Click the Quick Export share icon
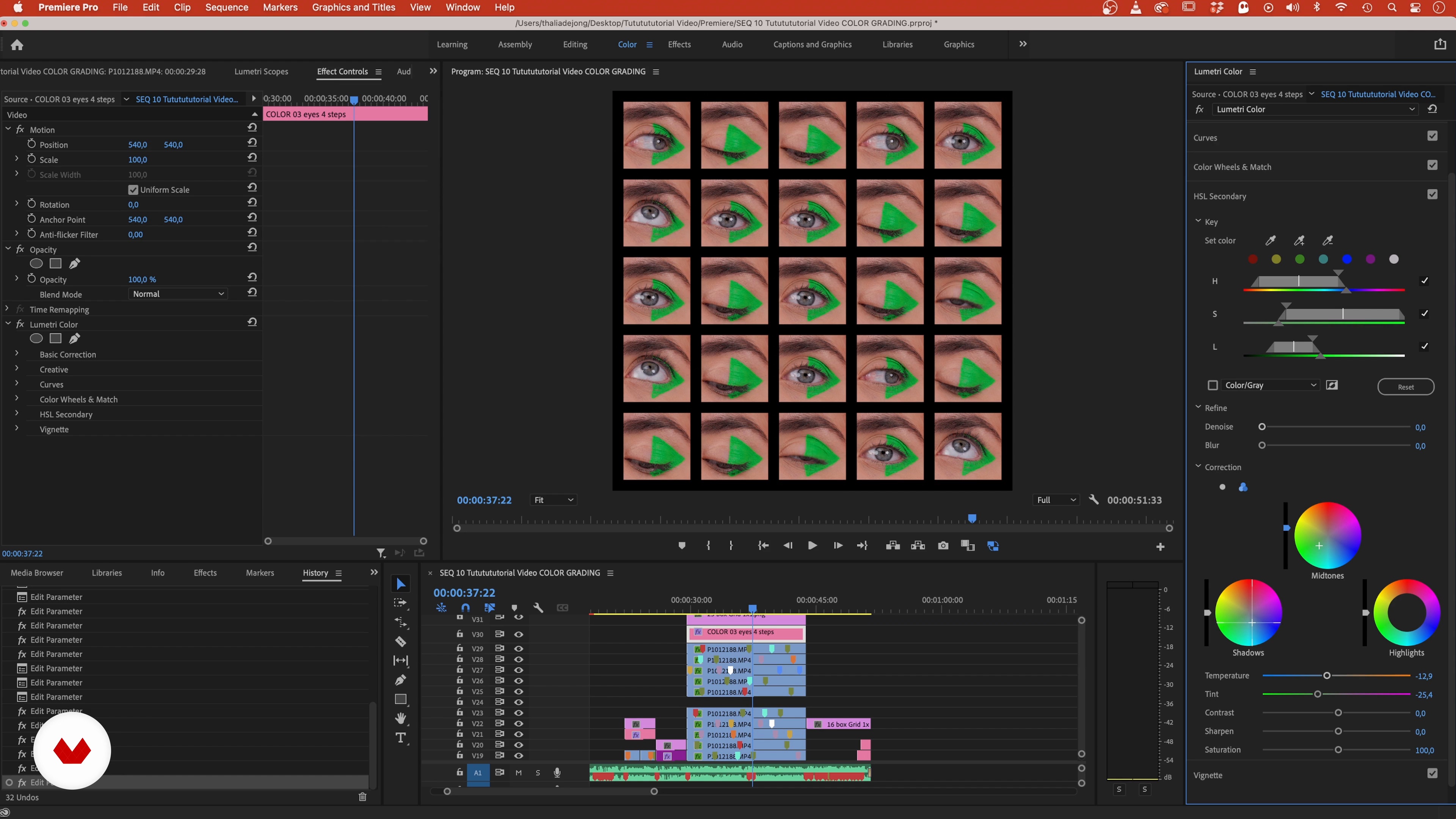 (x=1440, y=44)
